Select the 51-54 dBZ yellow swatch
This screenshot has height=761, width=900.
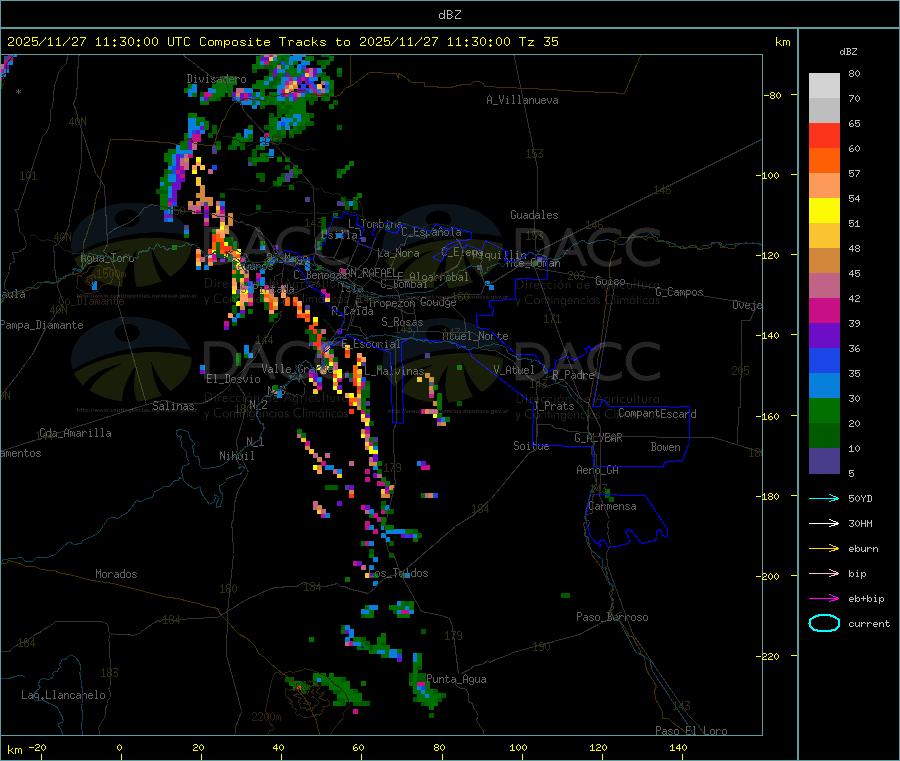(x=824, y=211)
